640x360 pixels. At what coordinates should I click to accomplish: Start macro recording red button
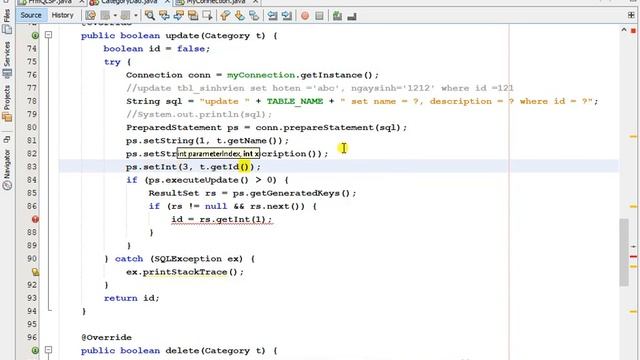(x=305, y=16)
